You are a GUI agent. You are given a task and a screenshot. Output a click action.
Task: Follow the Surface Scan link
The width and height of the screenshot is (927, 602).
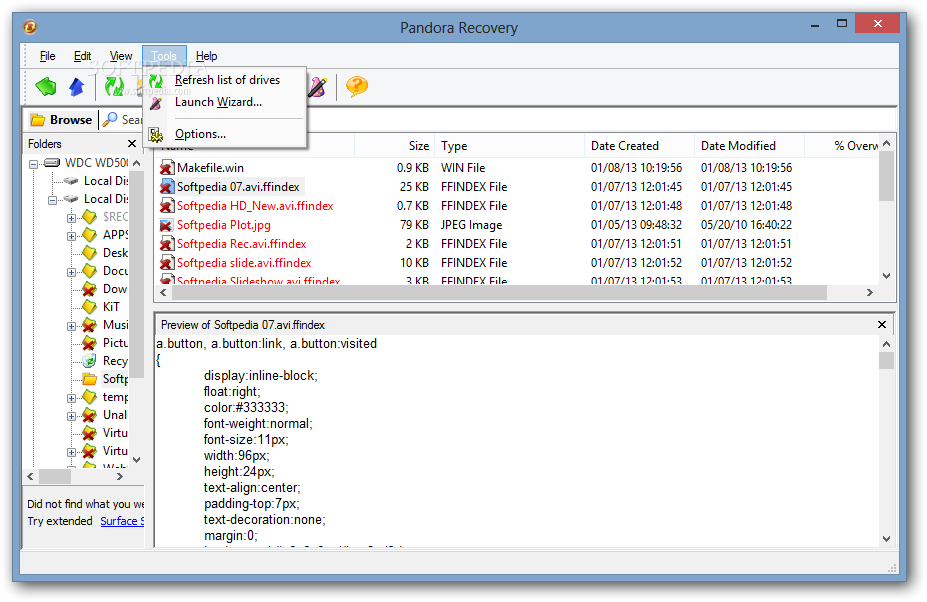122,521
